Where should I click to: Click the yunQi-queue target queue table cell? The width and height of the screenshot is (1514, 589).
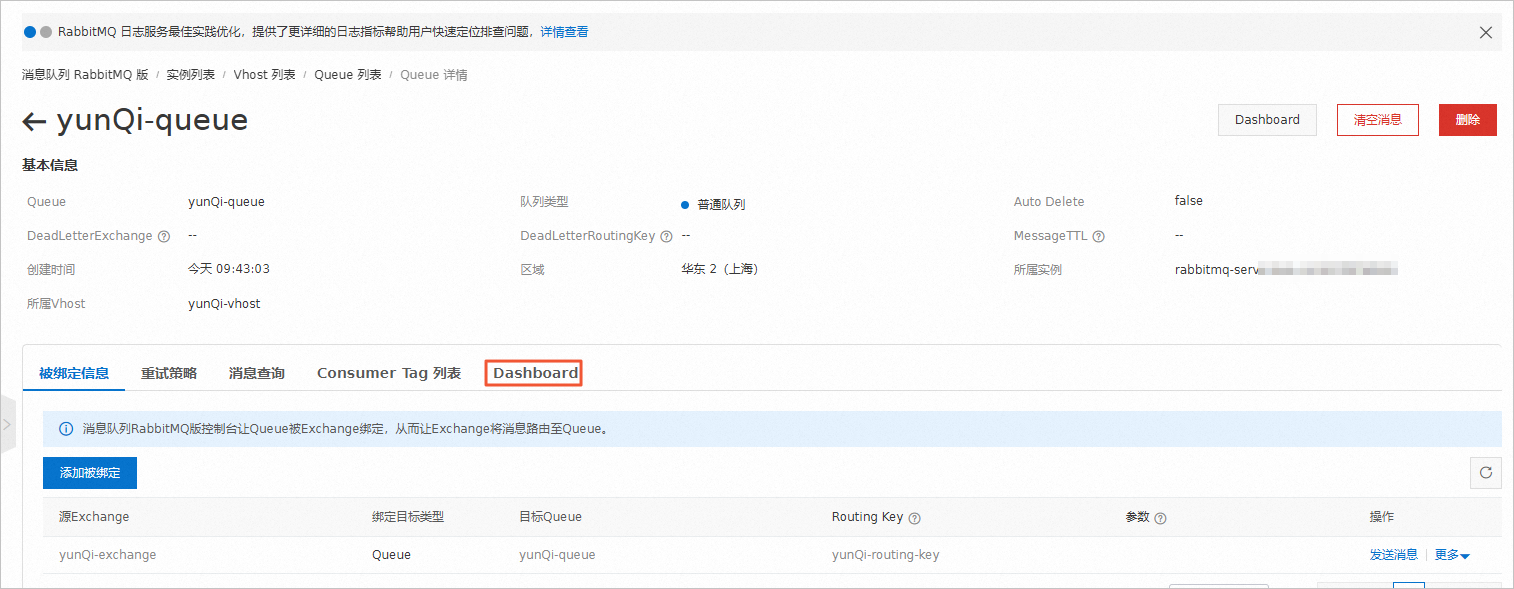click(x=557, y=555)
